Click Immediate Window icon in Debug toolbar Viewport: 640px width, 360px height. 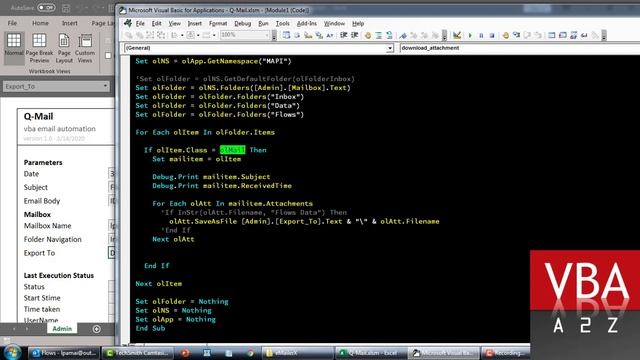(563, 36)
